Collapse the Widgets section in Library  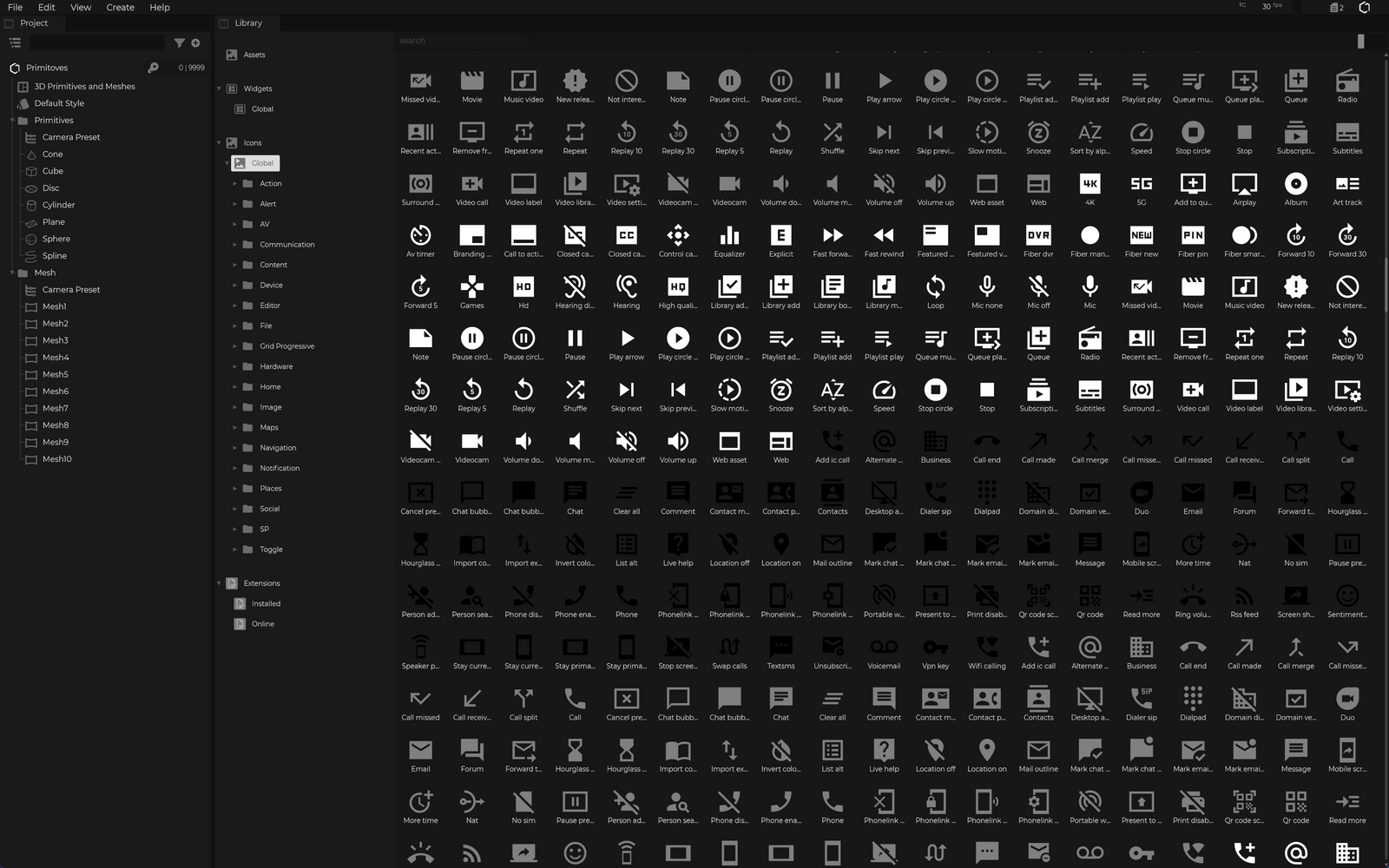click(x=219, y=89)
